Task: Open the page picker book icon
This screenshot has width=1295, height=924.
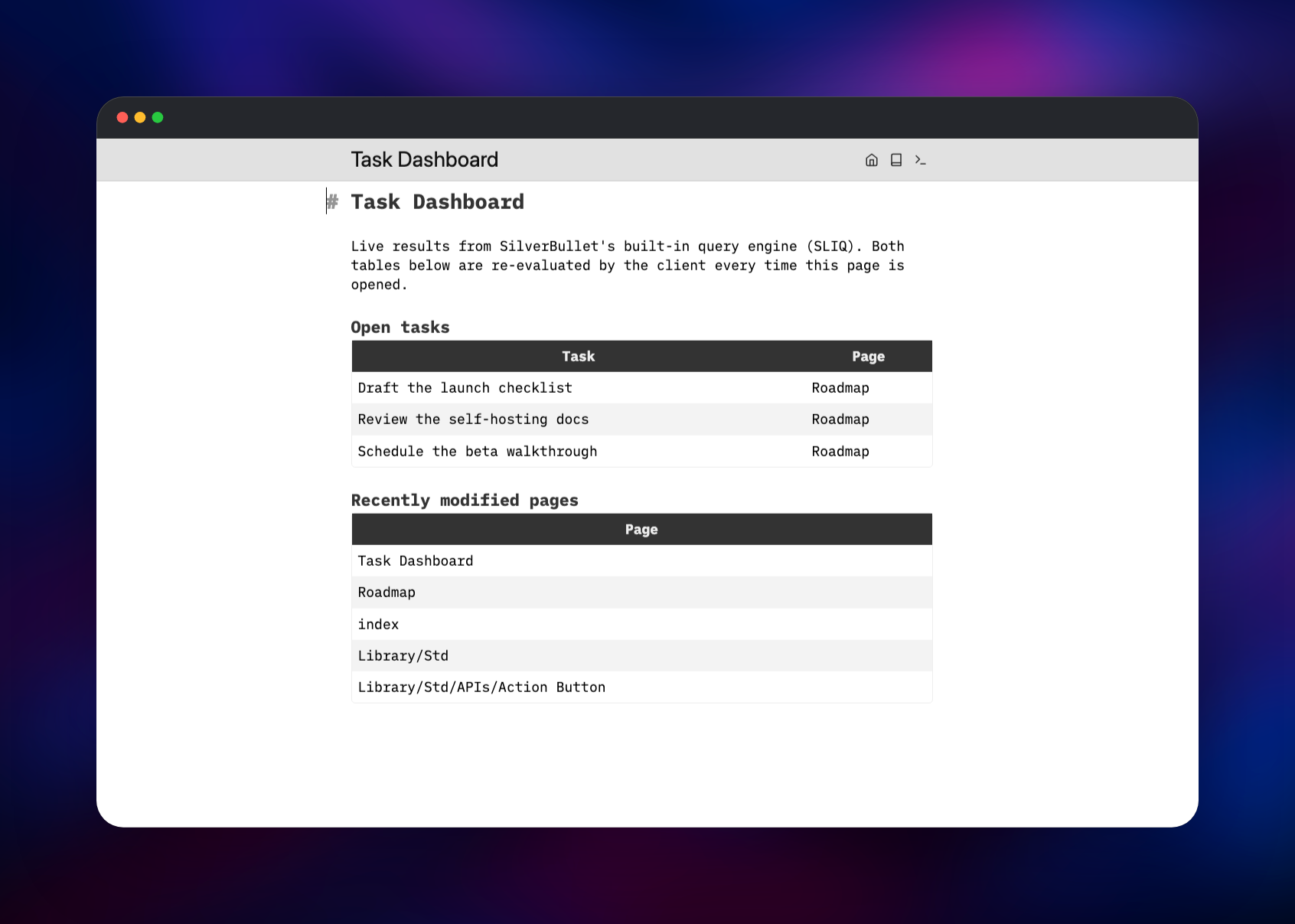Action: 895,160
